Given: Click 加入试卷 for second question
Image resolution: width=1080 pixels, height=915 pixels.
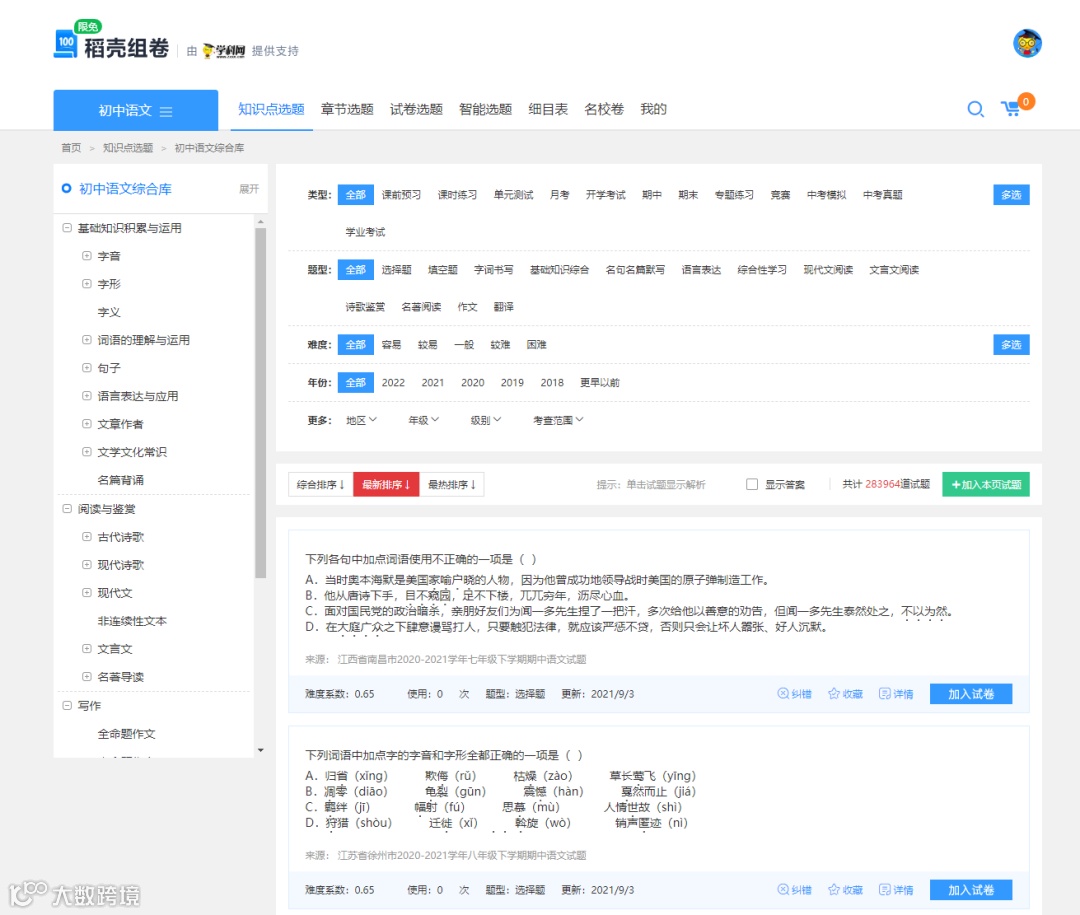Looking at the screenshot, I should [x=971, y=890].
